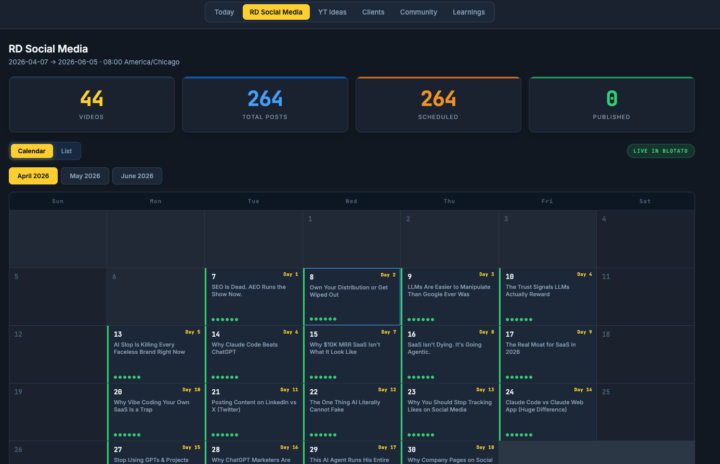Screen dimensions: 720x464
Task: Click the 0 Published card
Action: pyautogui.click(x=612, y=105)
